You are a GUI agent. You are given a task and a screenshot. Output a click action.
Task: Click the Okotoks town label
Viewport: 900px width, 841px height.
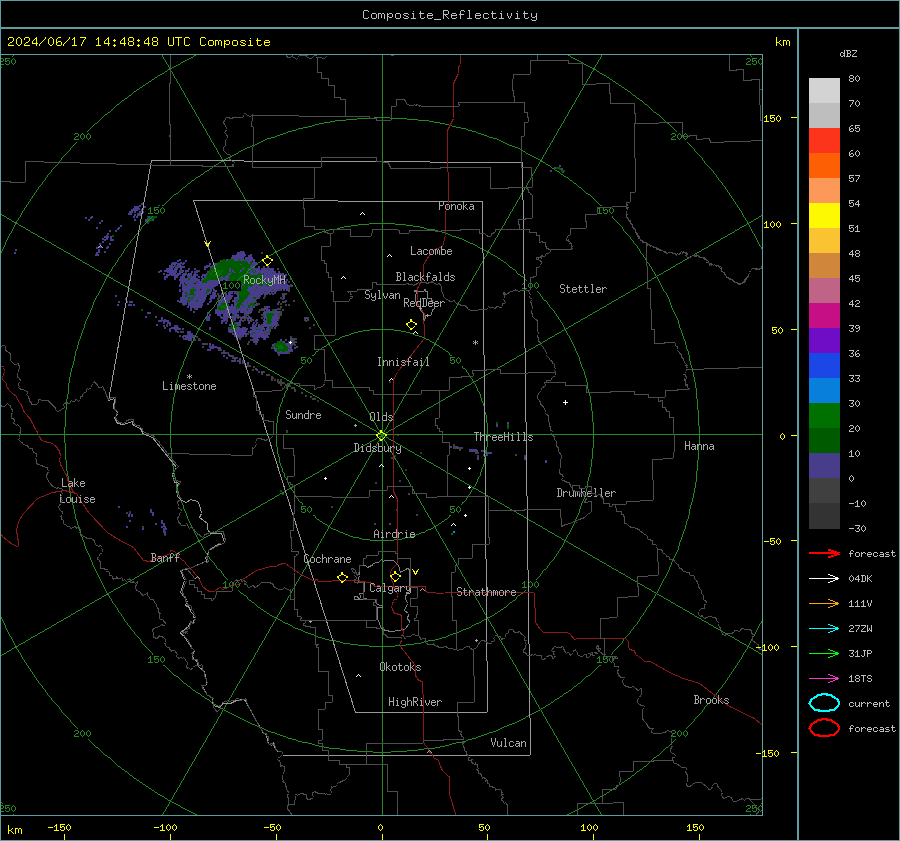(x=400, y=667)
